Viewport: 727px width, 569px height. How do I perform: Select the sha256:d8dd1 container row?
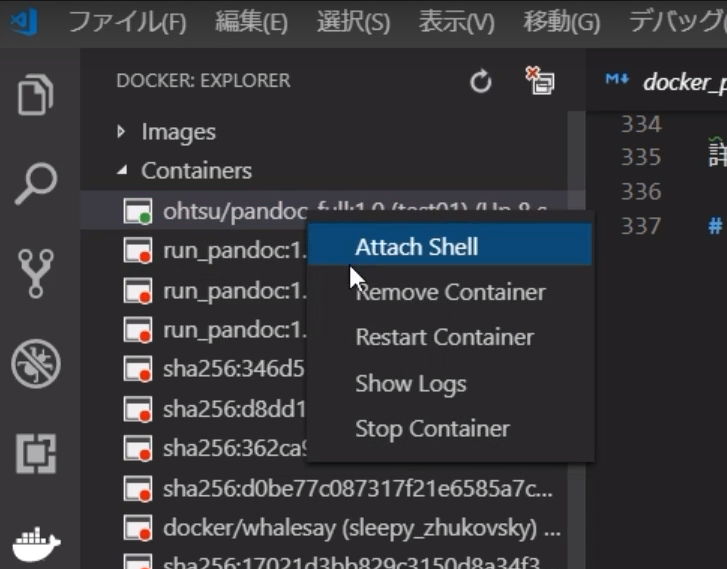(x=194, y=409)
